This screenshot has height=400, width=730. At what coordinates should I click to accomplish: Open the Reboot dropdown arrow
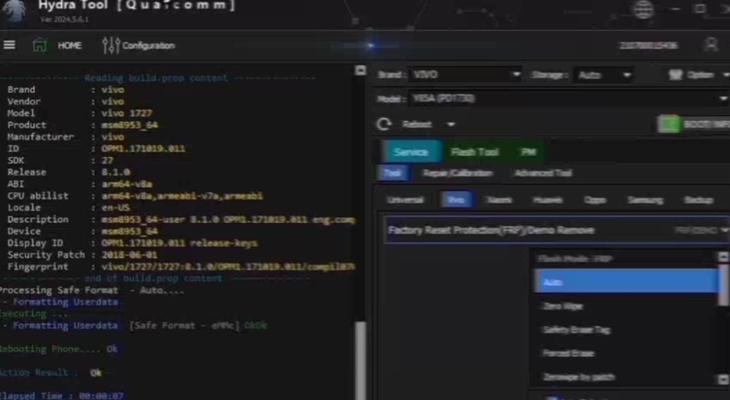[x=451, y=125]
